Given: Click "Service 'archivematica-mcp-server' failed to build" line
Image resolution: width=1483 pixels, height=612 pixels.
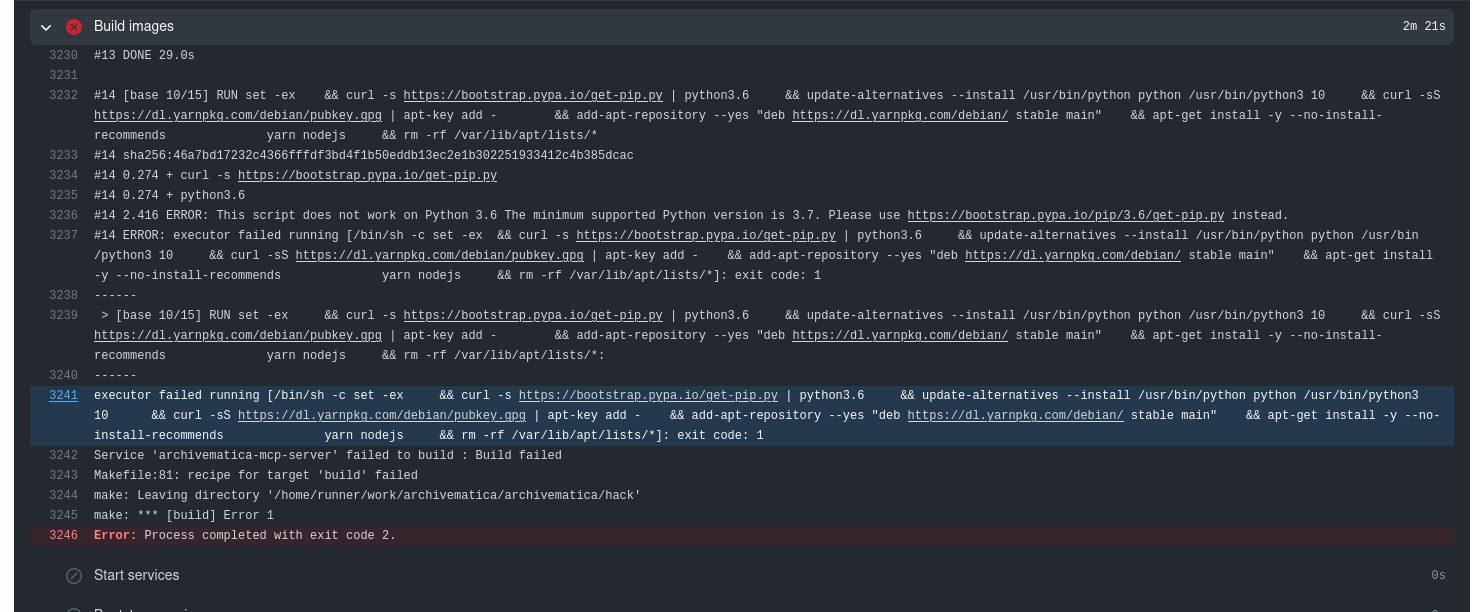Looking at the screenshot, I should (x=328, y=456).
